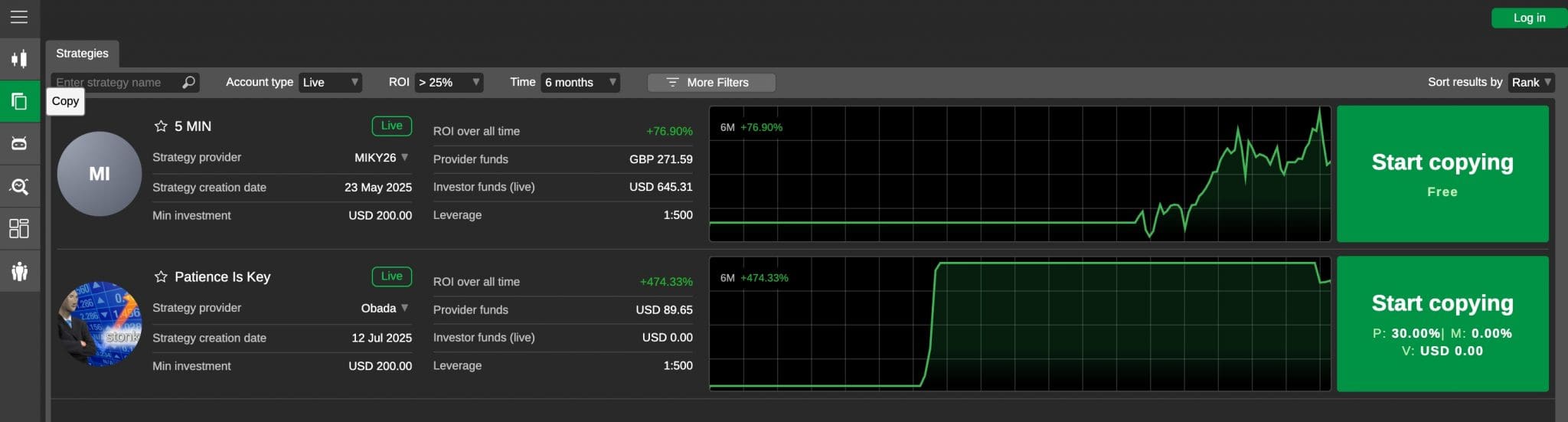
Task: Click the filter lines icon on More Filters
Action: [672, 82]
